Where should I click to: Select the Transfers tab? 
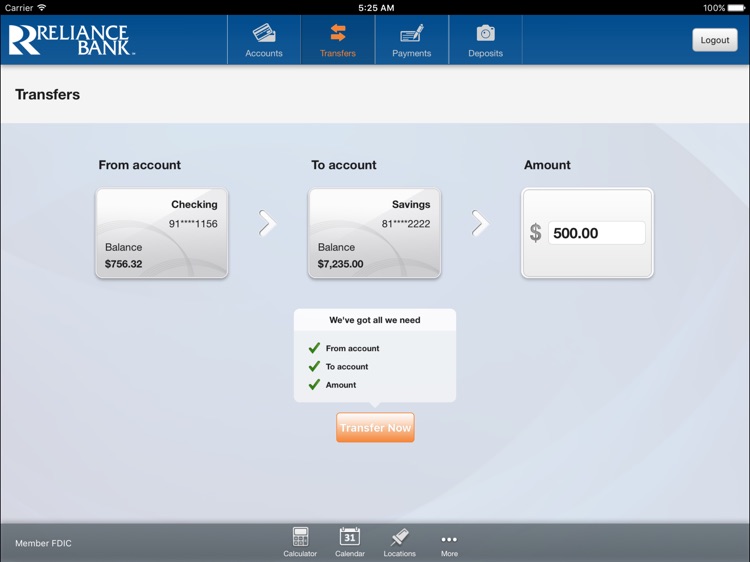click(338, 40)
